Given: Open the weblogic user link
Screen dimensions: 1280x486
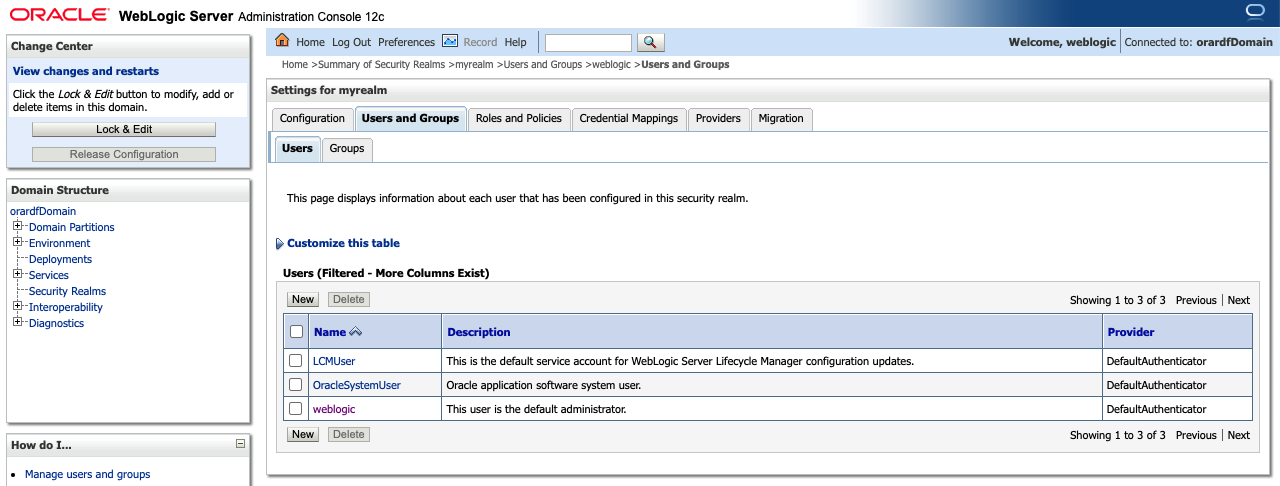Looking at the screenshot, I should pyautogui.click(x=334, y=409).
